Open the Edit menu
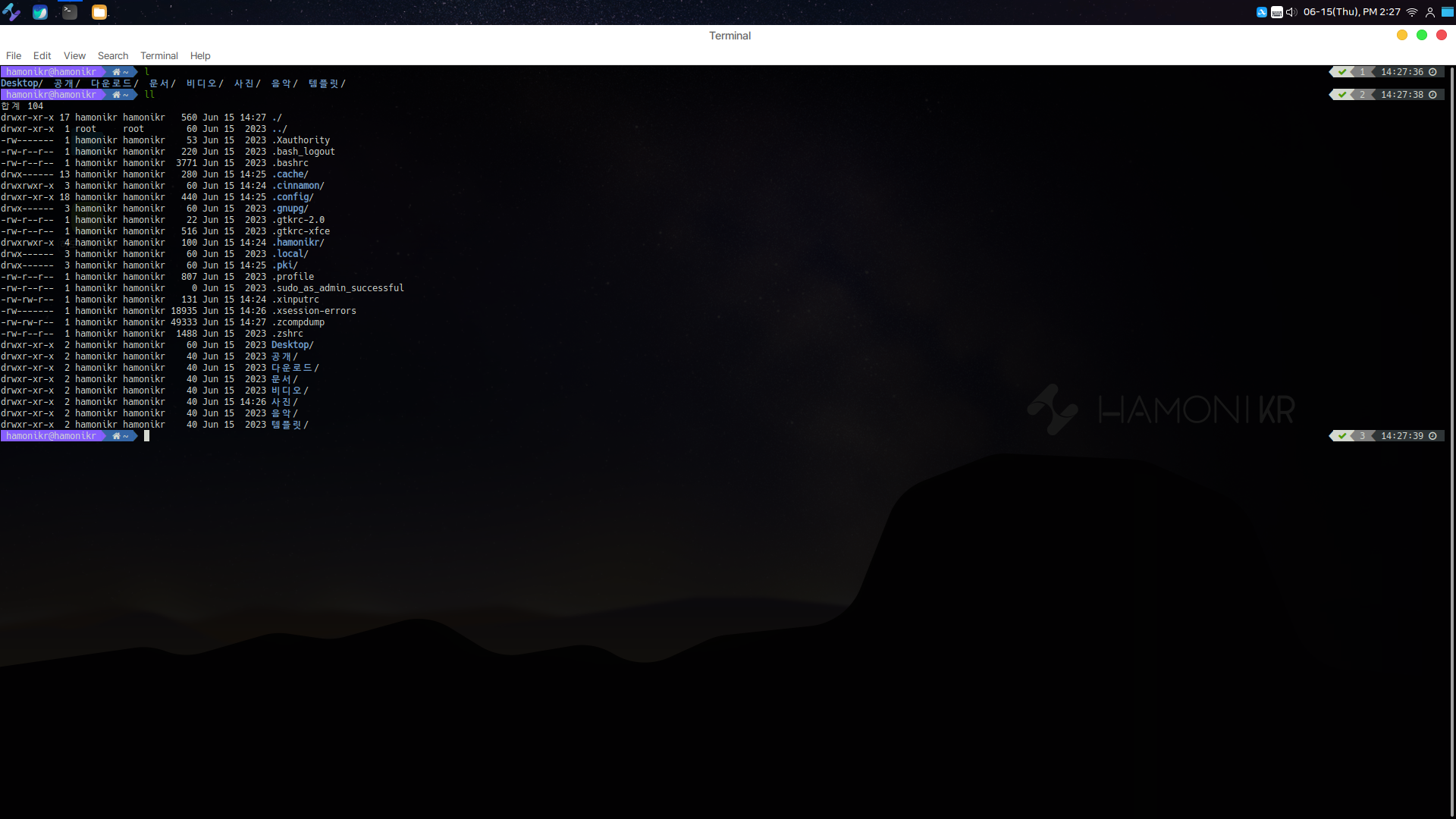 coord(42,55)
